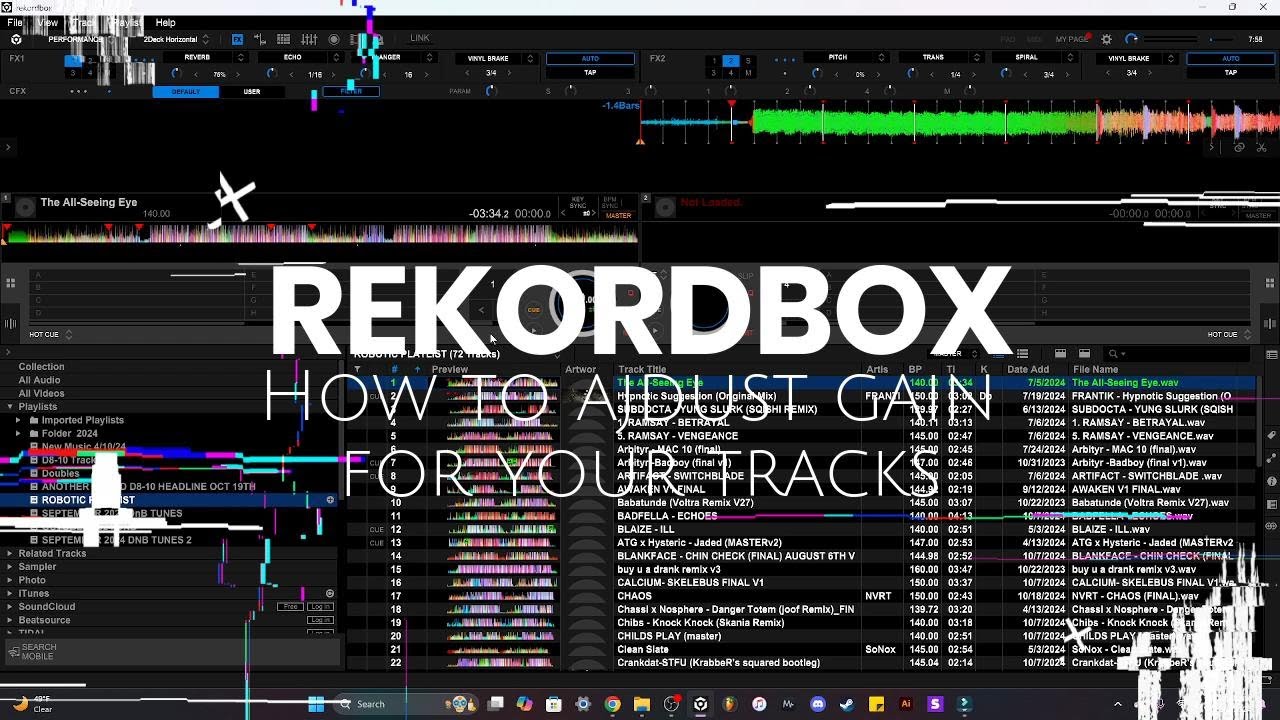Image resolution: width=1280 pixels, height=720 pixels.
Task: Toggle BPM SYNC on deck 1
Action: [x=609, y=203]
